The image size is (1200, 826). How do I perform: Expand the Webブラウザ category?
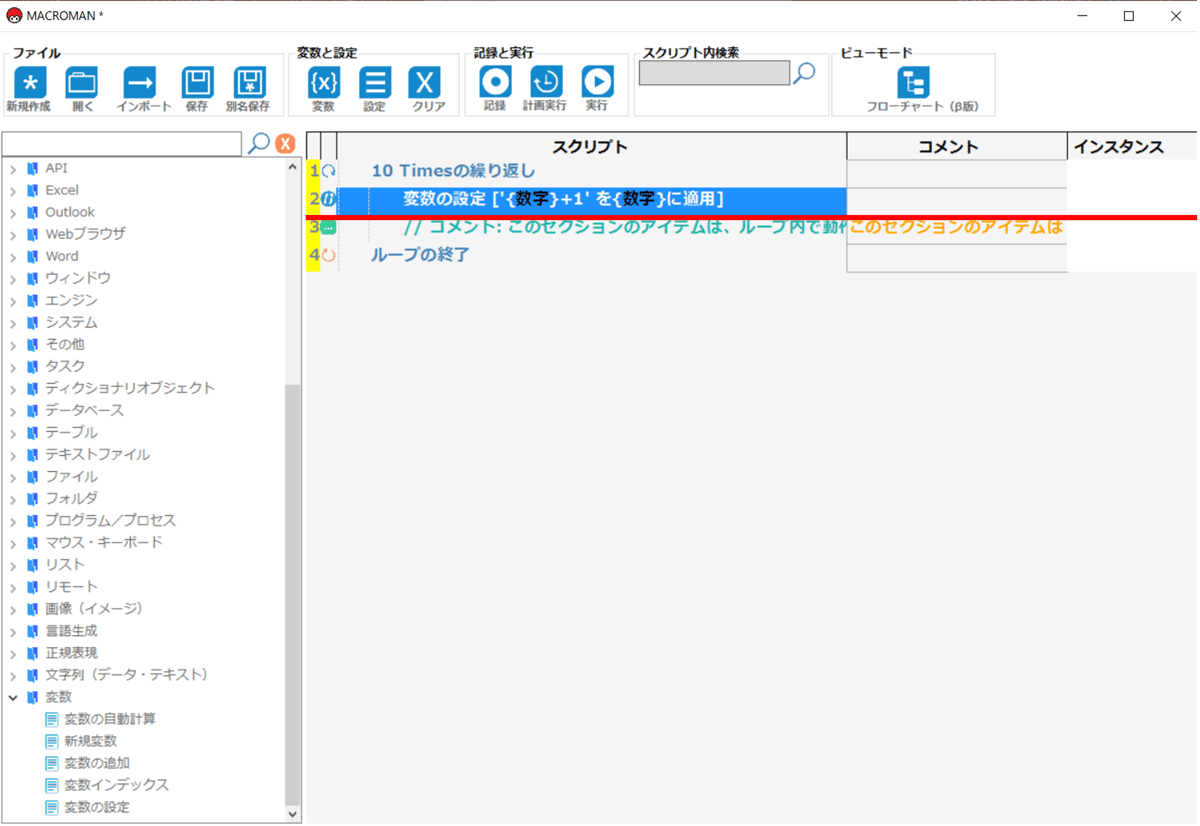(13, 235)
